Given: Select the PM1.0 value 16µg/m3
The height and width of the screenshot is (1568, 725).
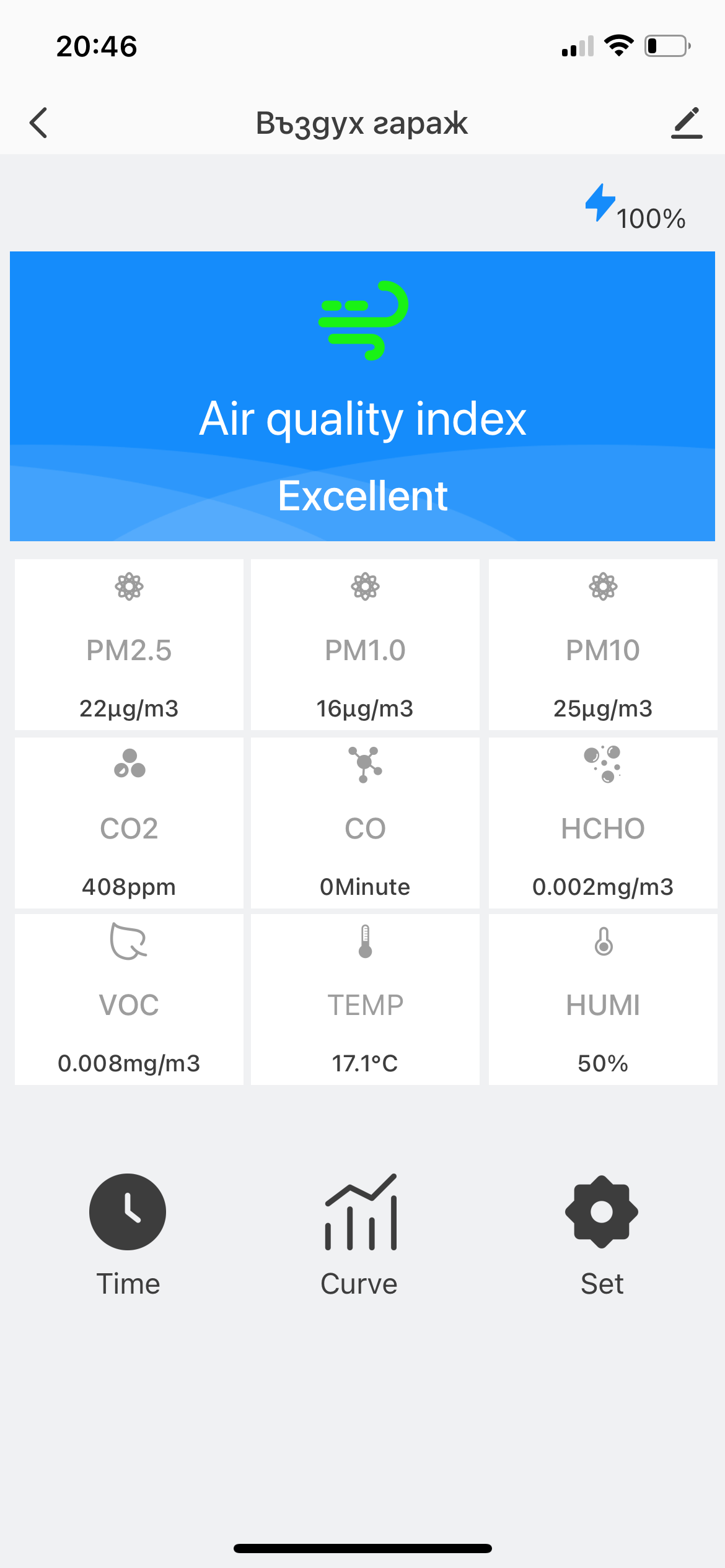Looking at the screenshot, I should (x=364, y=708).
